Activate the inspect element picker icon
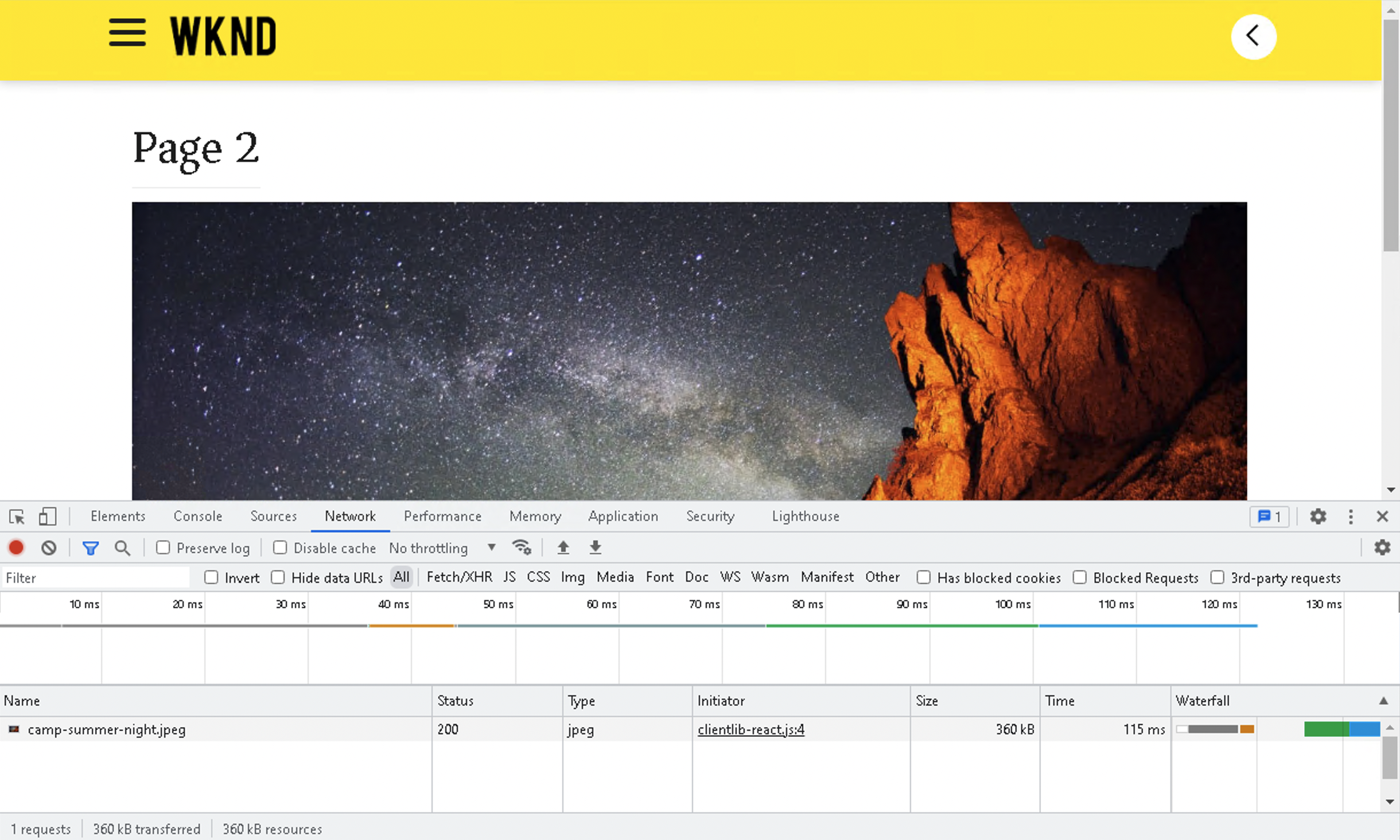The image size is (1400, 840). [17, 516]
